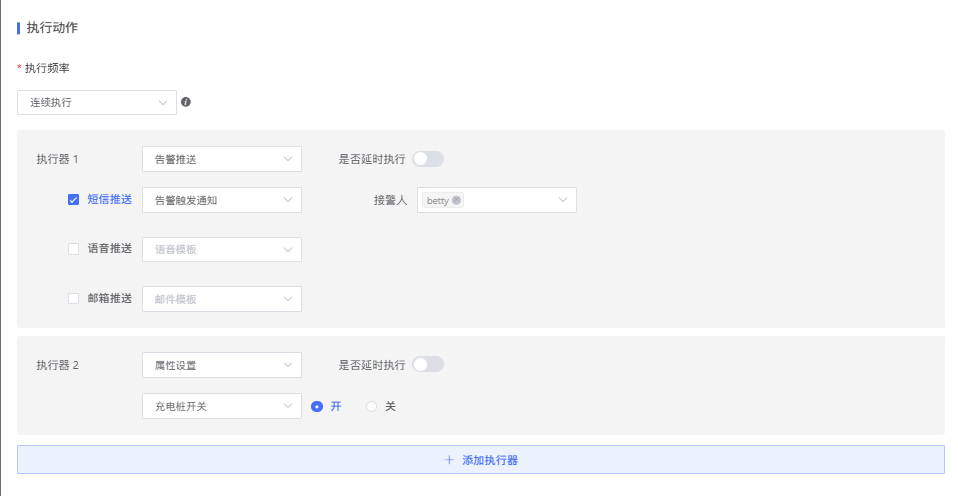Open the 语音模板 dropdown

[x=221, y=249]
